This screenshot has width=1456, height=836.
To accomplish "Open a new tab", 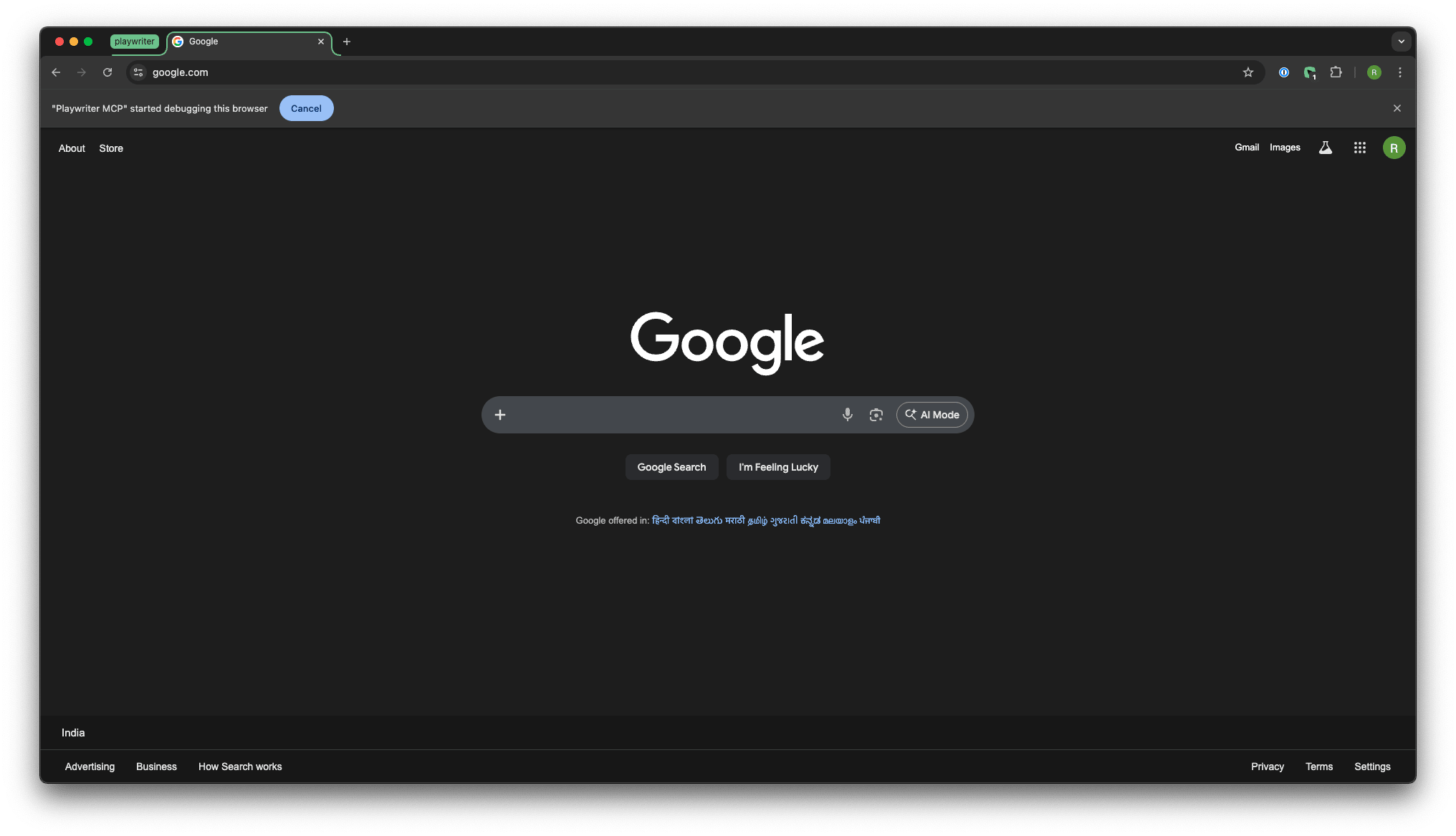I will (347, 42).
